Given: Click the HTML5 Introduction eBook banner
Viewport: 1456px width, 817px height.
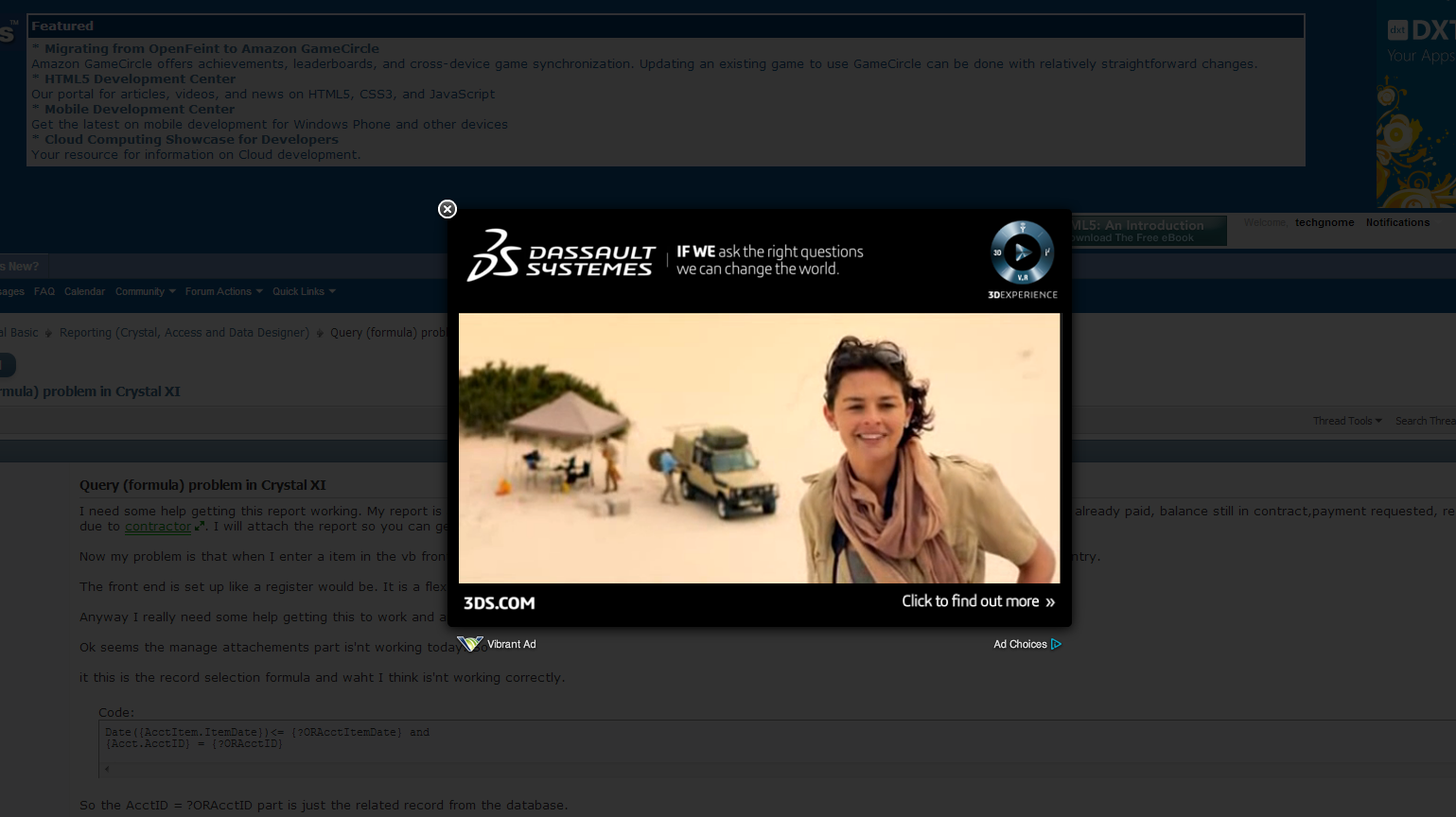Looking at the screenshot, I should (x=1148, y=231).
